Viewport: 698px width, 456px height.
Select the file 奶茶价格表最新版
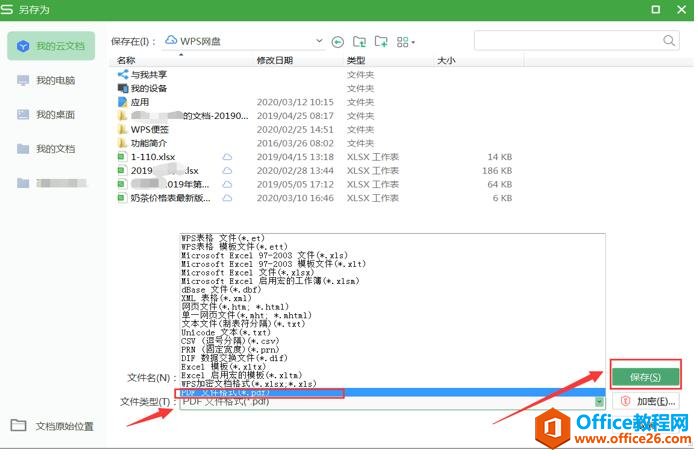tap(170, 198)
